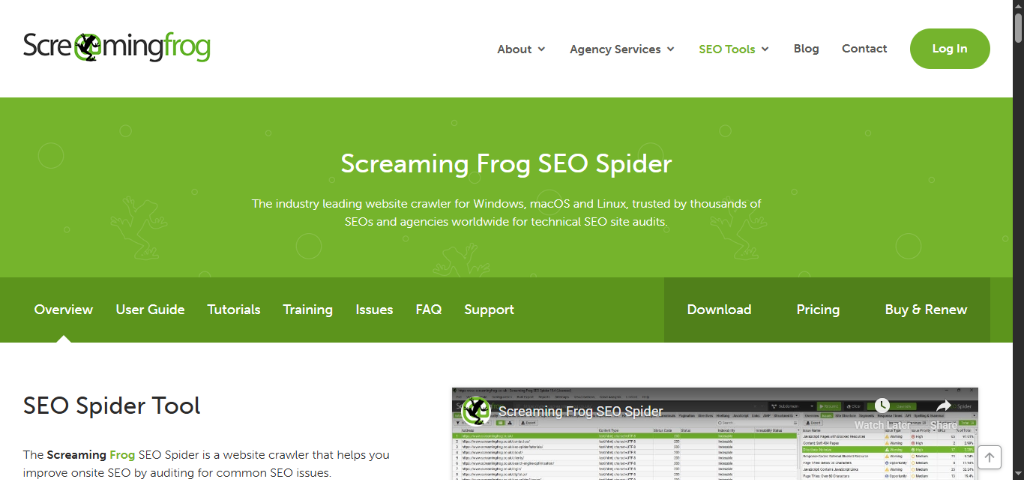Click the Log In button
The image size is (1024, 480).
[x=950, y=48]
